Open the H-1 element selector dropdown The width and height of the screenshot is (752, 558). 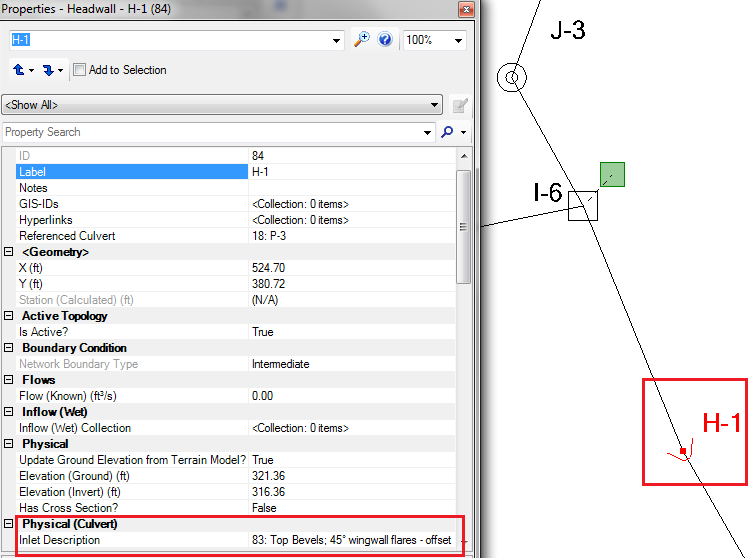coord(337,40)
